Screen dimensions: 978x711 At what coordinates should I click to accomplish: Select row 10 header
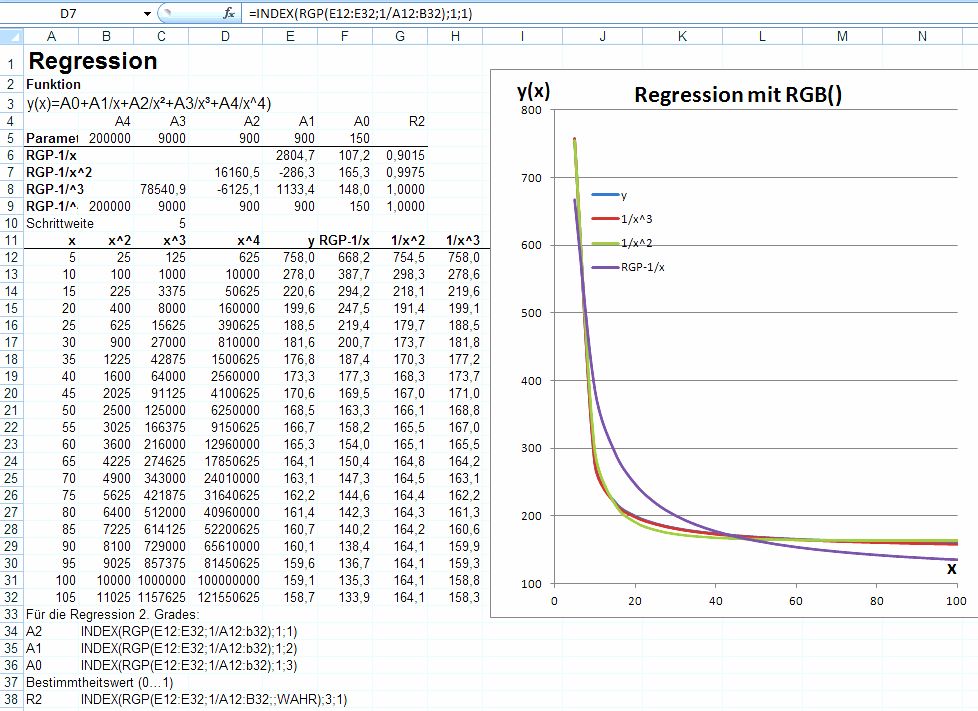[11, 223]
